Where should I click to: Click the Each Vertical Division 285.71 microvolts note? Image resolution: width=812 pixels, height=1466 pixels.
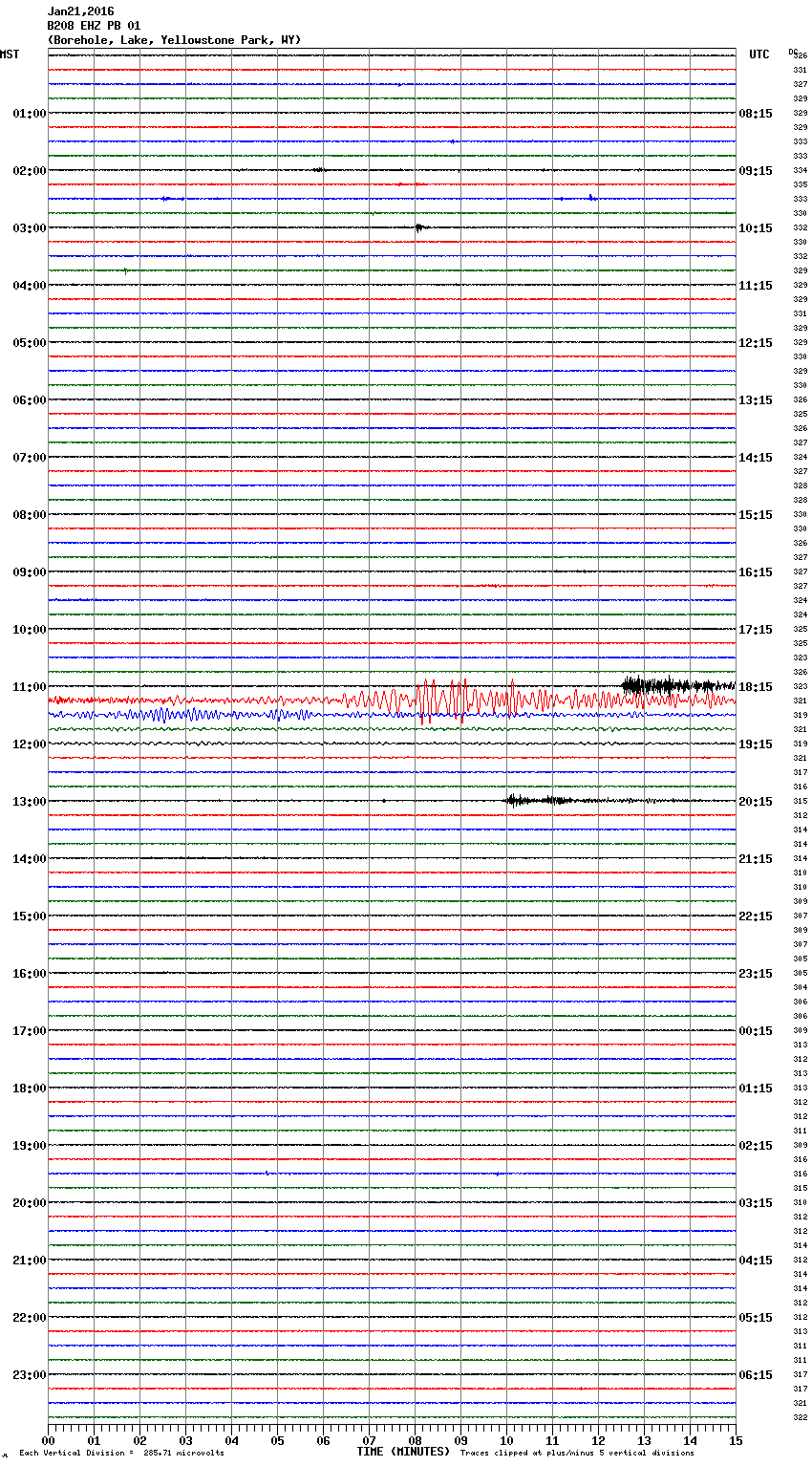pyautogui.click(x=121, y=1453)
